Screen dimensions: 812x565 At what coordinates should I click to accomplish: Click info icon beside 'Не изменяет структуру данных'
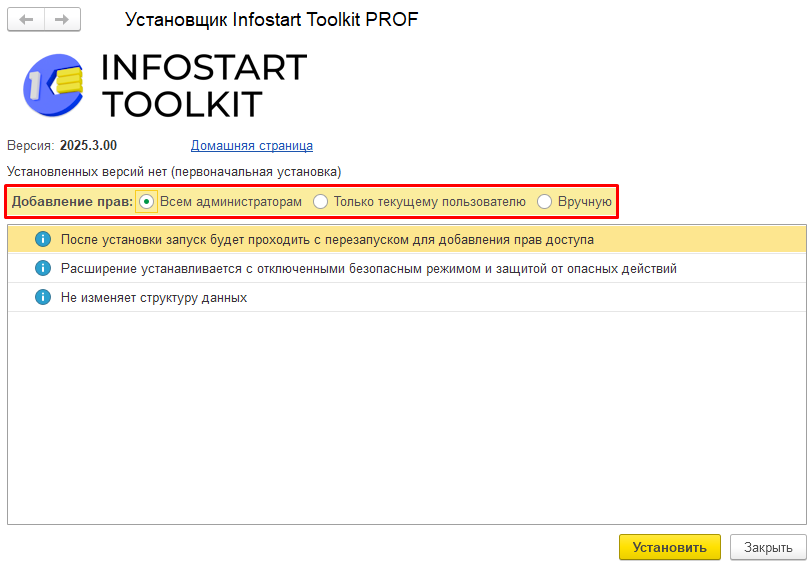click(43, 297)
